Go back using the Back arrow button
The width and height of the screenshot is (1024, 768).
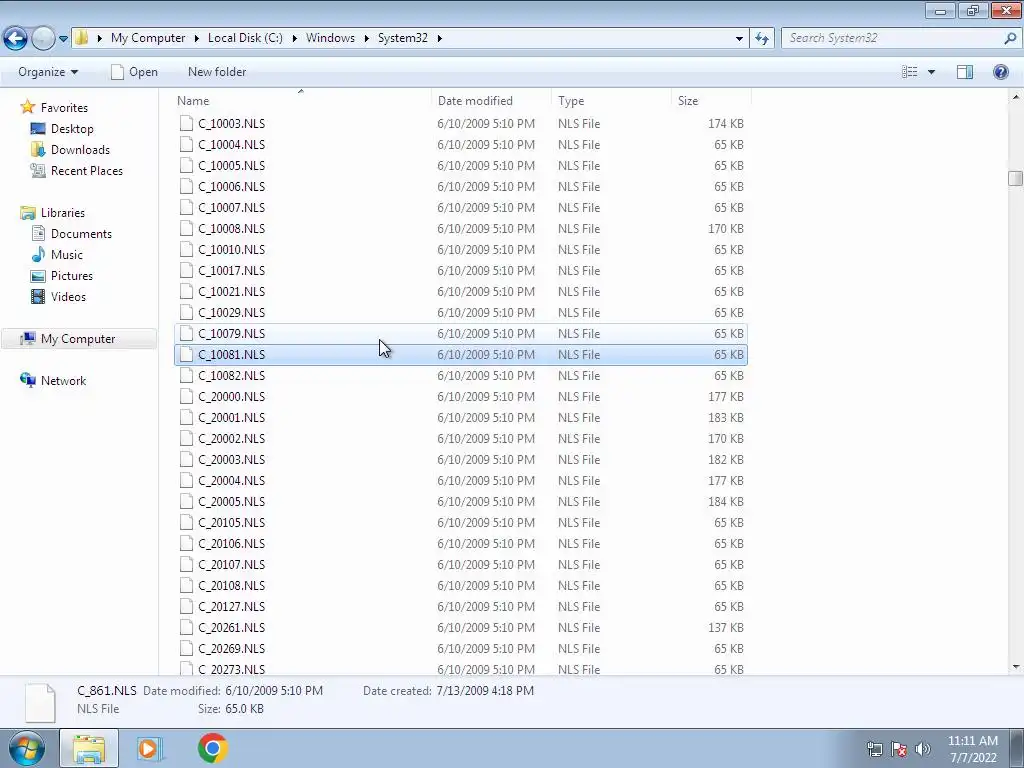point(16,38)
